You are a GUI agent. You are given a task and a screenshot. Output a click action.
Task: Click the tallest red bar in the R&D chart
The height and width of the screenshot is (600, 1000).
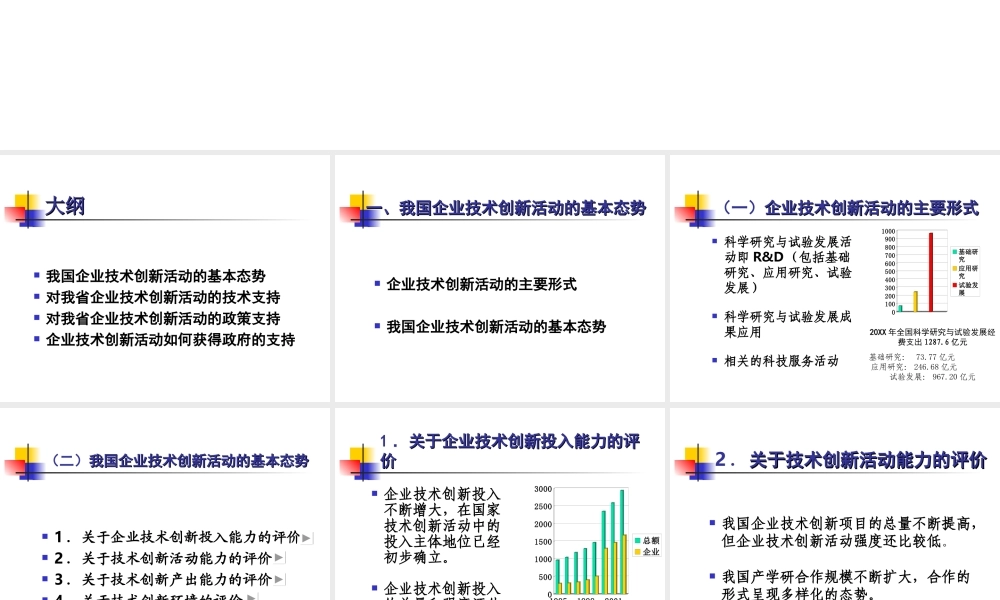931,270
